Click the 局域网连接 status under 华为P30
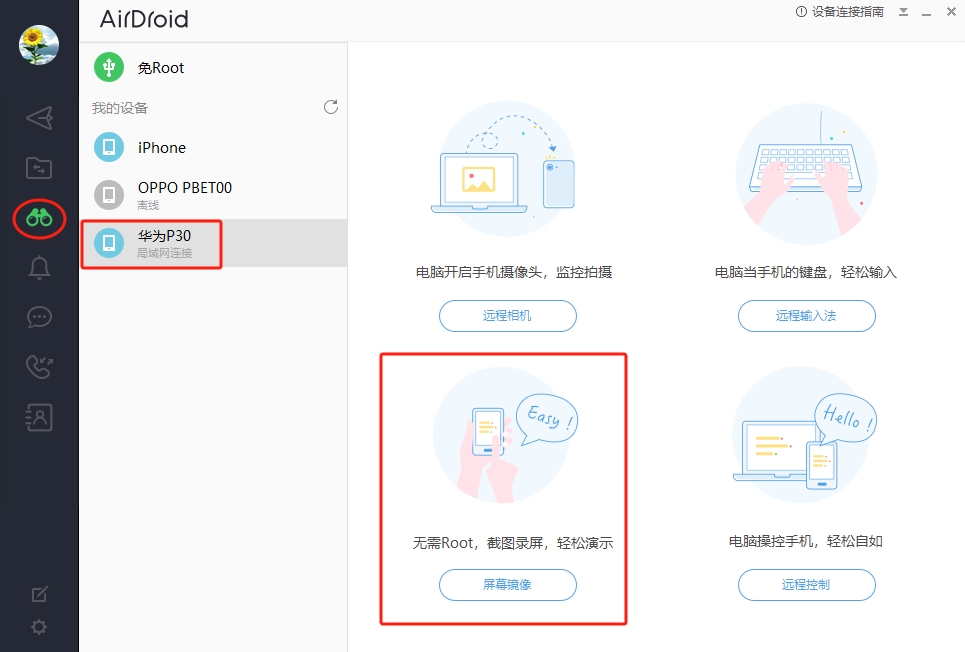Screen dimensions: 965x652 click(x=164, y=253)
